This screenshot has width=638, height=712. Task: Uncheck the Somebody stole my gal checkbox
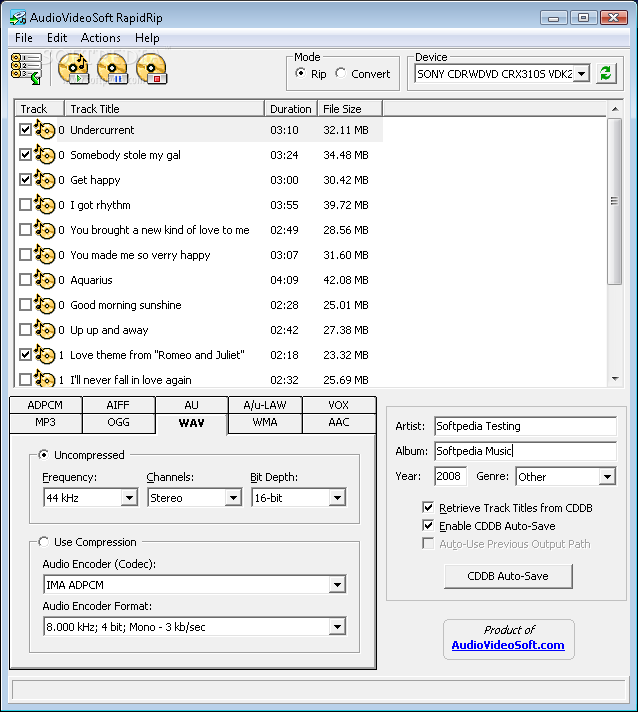point(25,155)
